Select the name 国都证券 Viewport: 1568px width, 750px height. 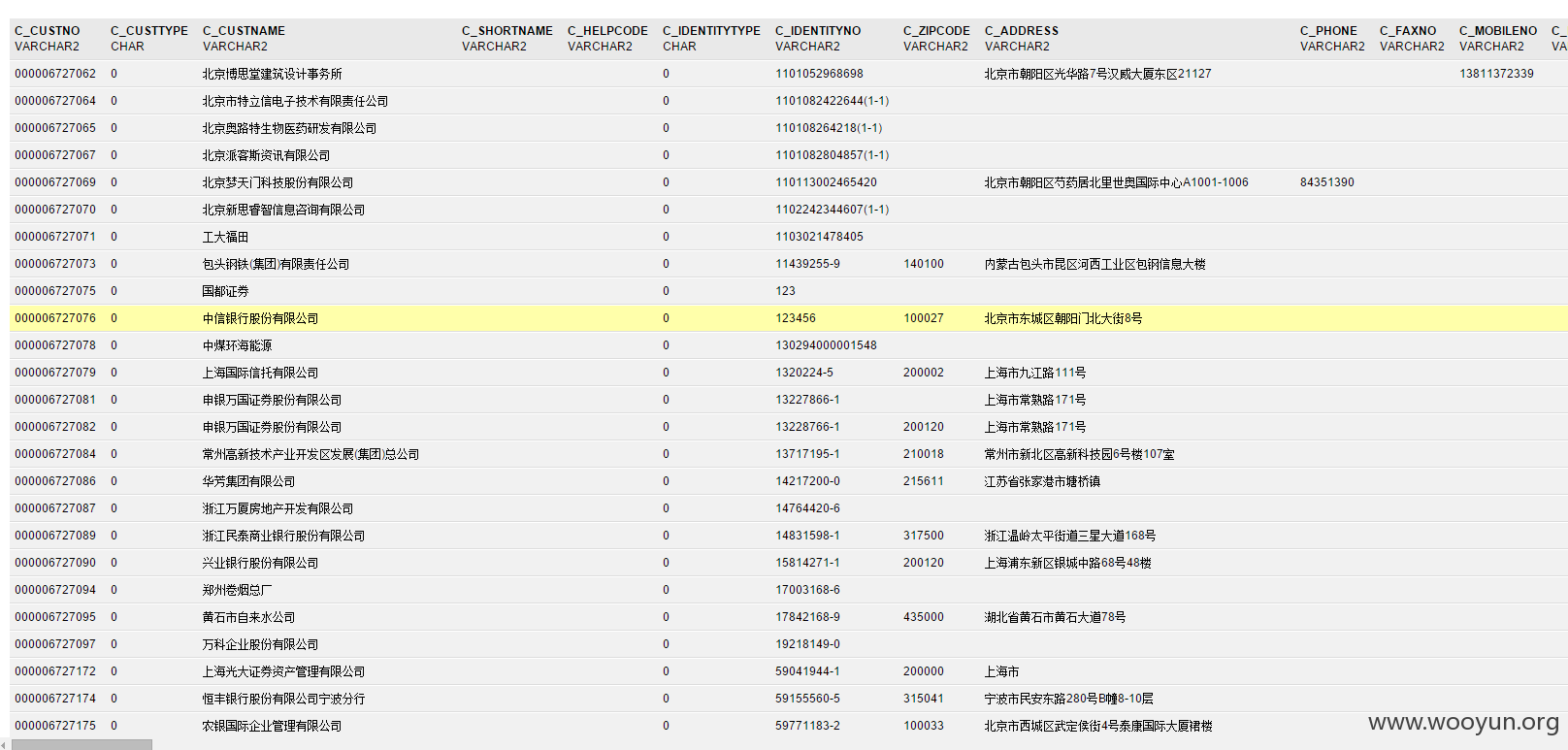(225, 291)
